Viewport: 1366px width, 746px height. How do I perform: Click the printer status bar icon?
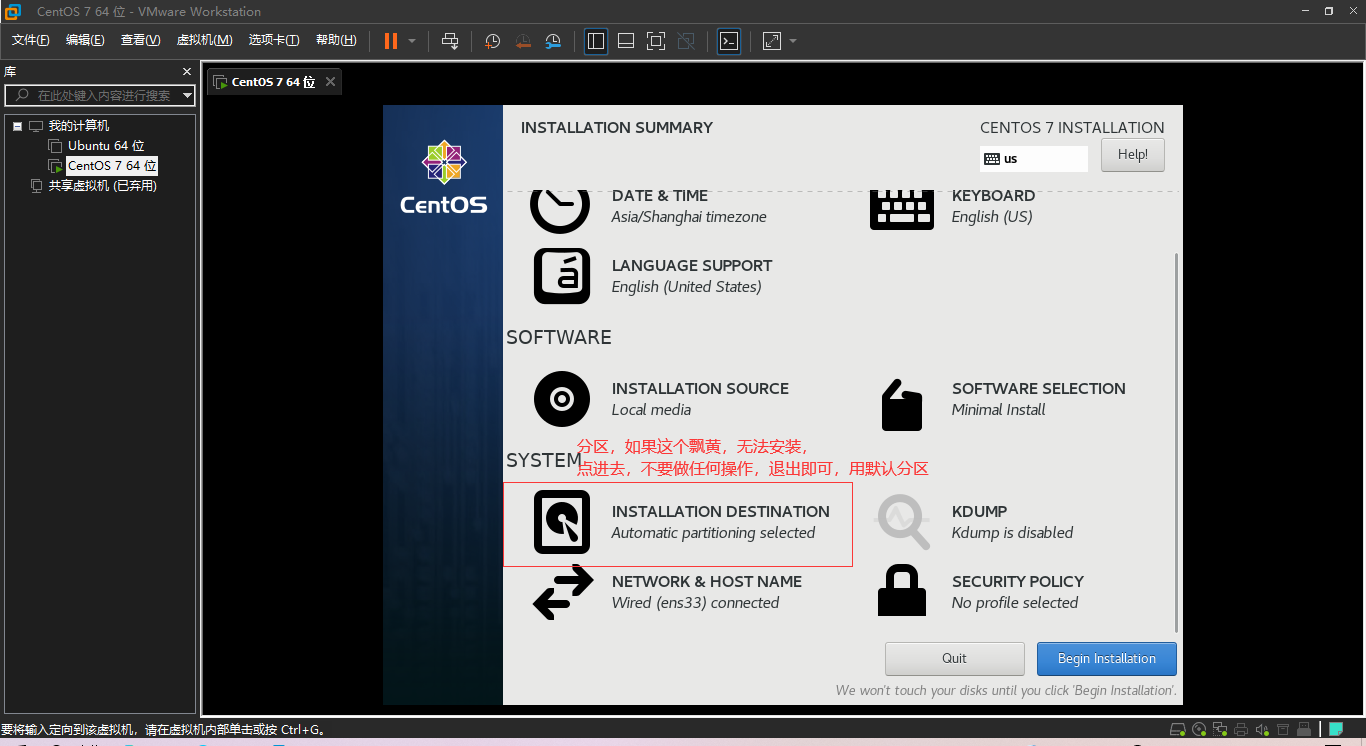tap(1241, 730)
